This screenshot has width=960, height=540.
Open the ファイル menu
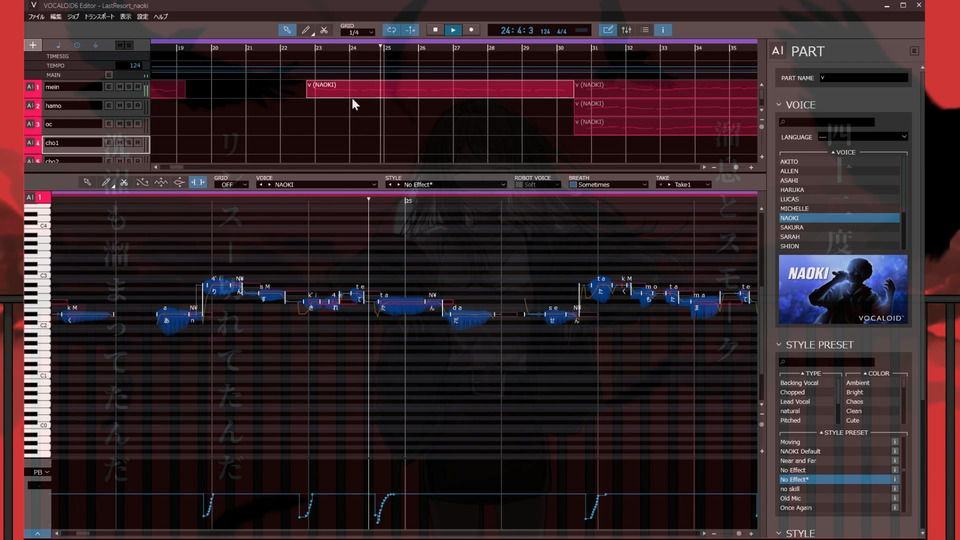pyautogui.click(x=36, y=17)
